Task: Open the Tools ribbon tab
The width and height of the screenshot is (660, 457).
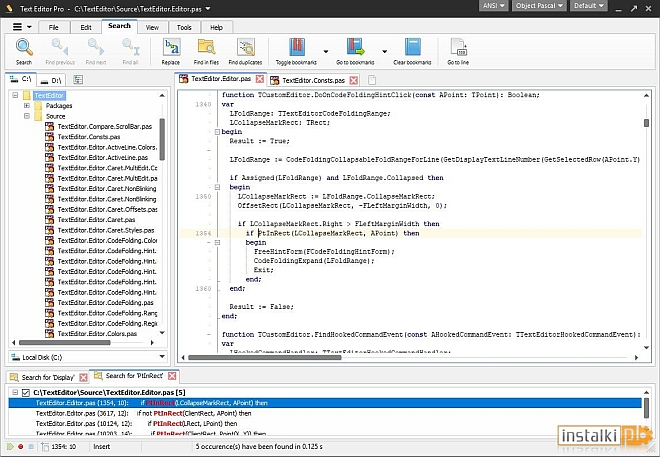Action: coord(184,27)
